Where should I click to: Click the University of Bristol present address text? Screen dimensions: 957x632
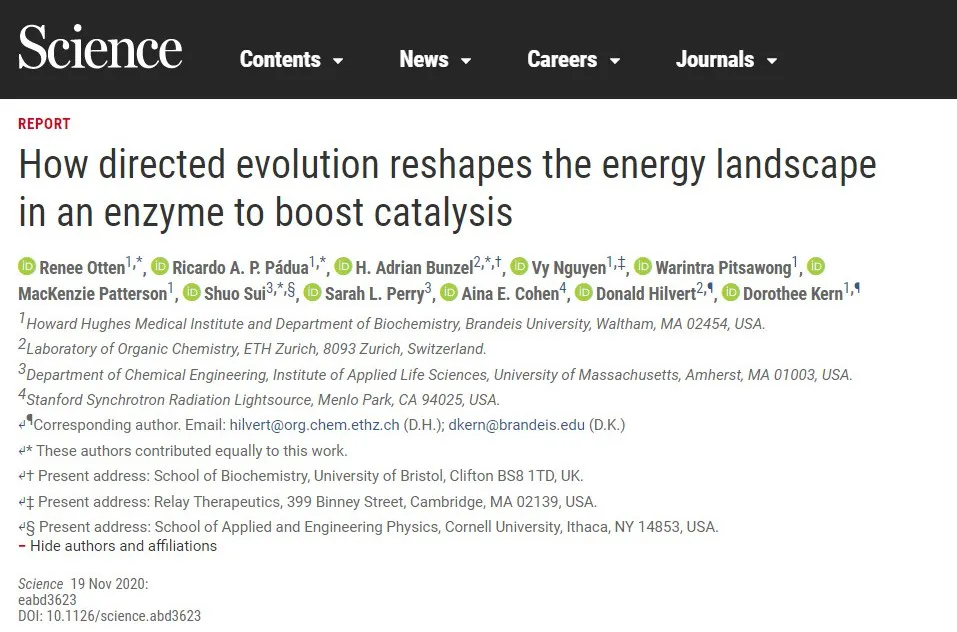tap(311, 476)
